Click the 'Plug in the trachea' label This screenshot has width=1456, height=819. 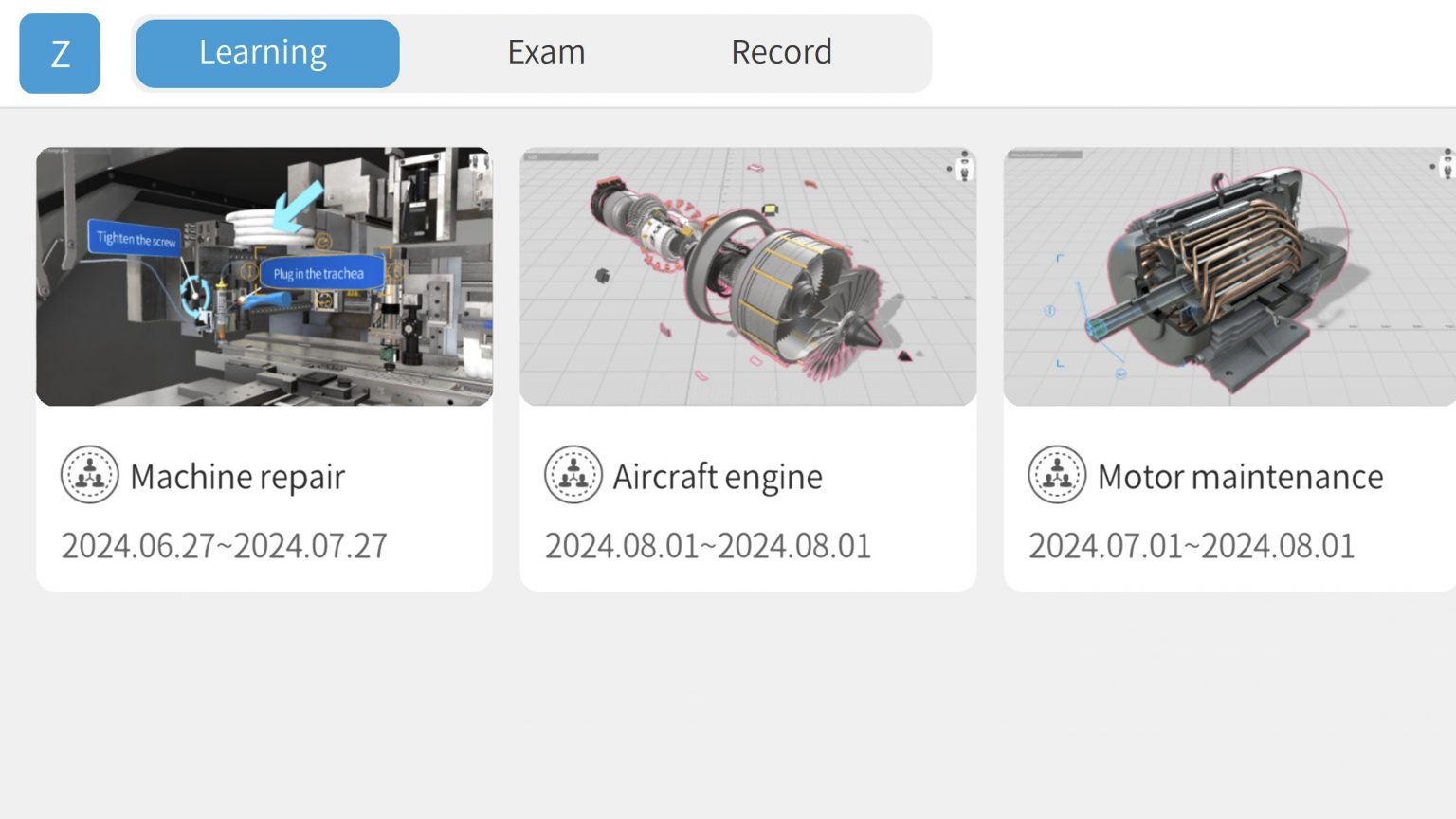pyautogui.click(x=318, y=274)
